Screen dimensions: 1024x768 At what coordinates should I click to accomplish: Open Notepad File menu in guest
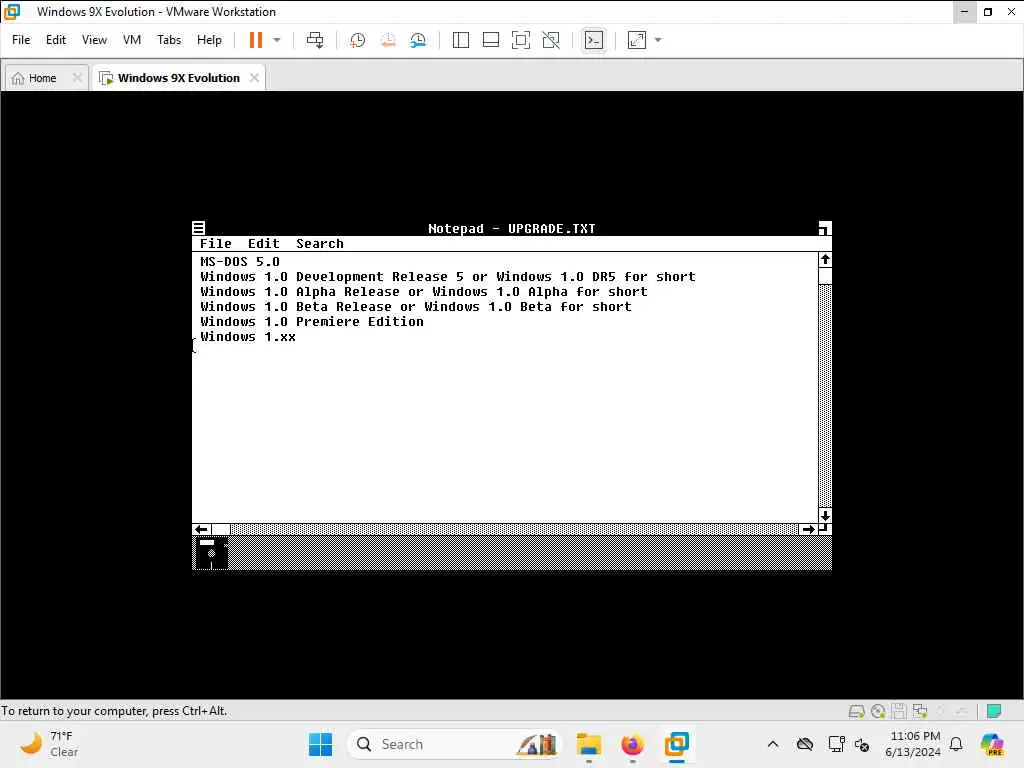coord(216,244)
